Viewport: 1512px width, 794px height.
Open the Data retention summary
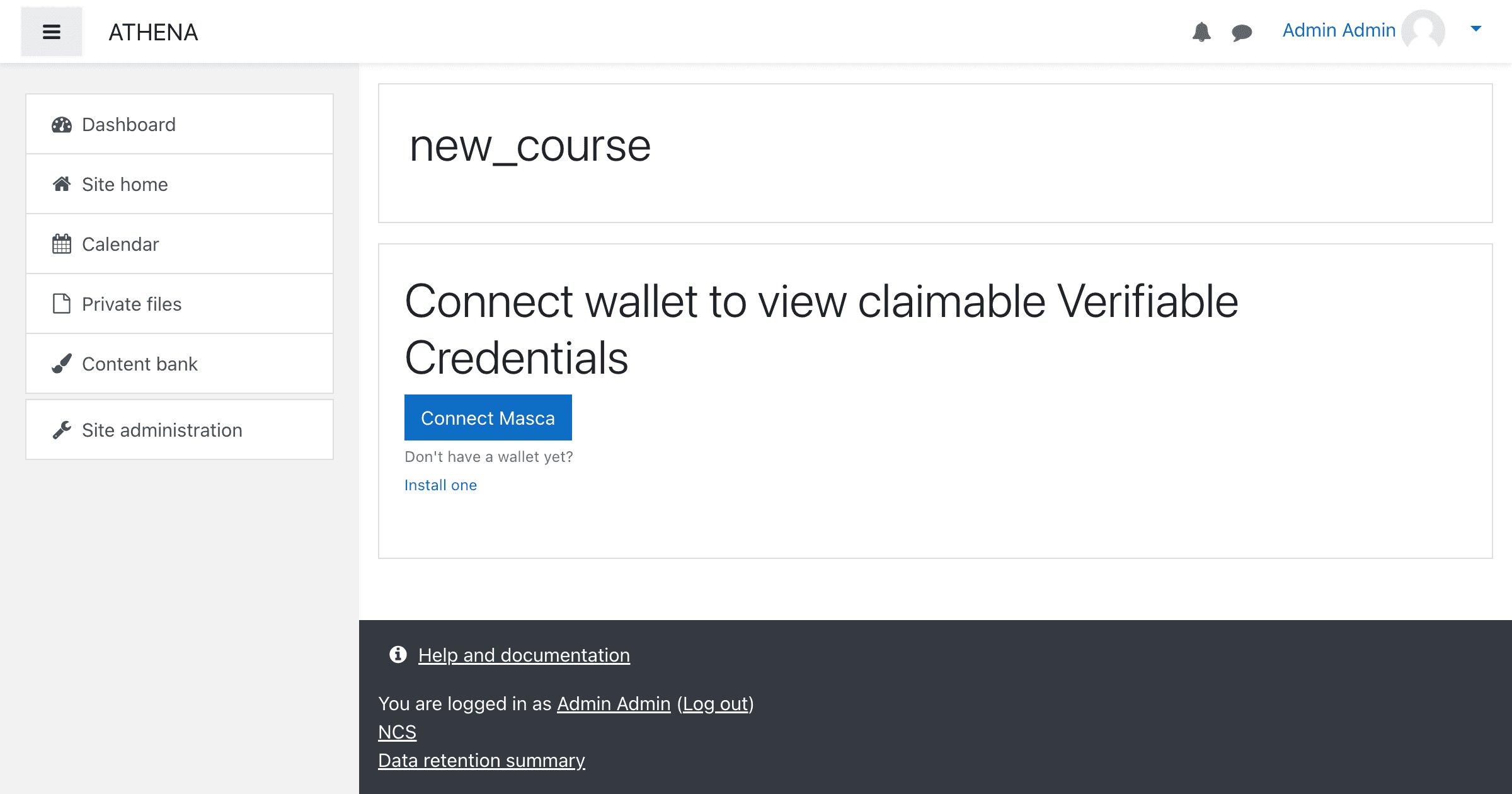(x=481, y=760)
